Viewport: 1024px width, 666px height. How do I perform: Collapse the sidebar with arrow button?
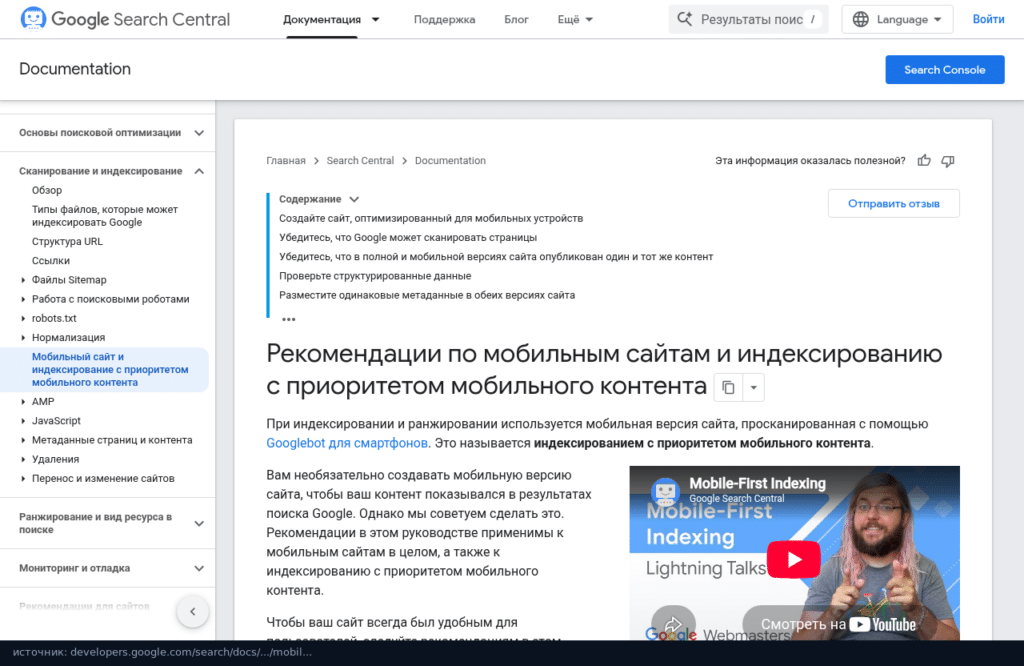click(193, 612)
